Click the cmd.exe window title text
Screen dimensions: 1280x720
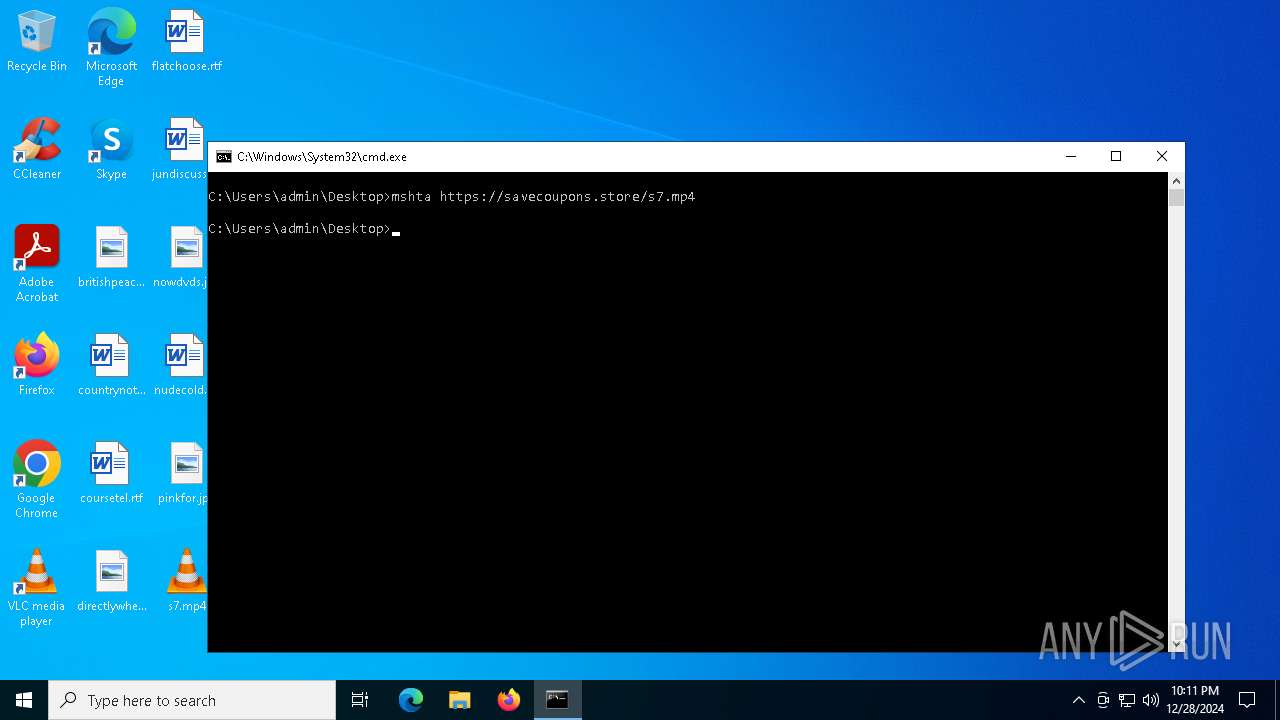click(322, 157)
